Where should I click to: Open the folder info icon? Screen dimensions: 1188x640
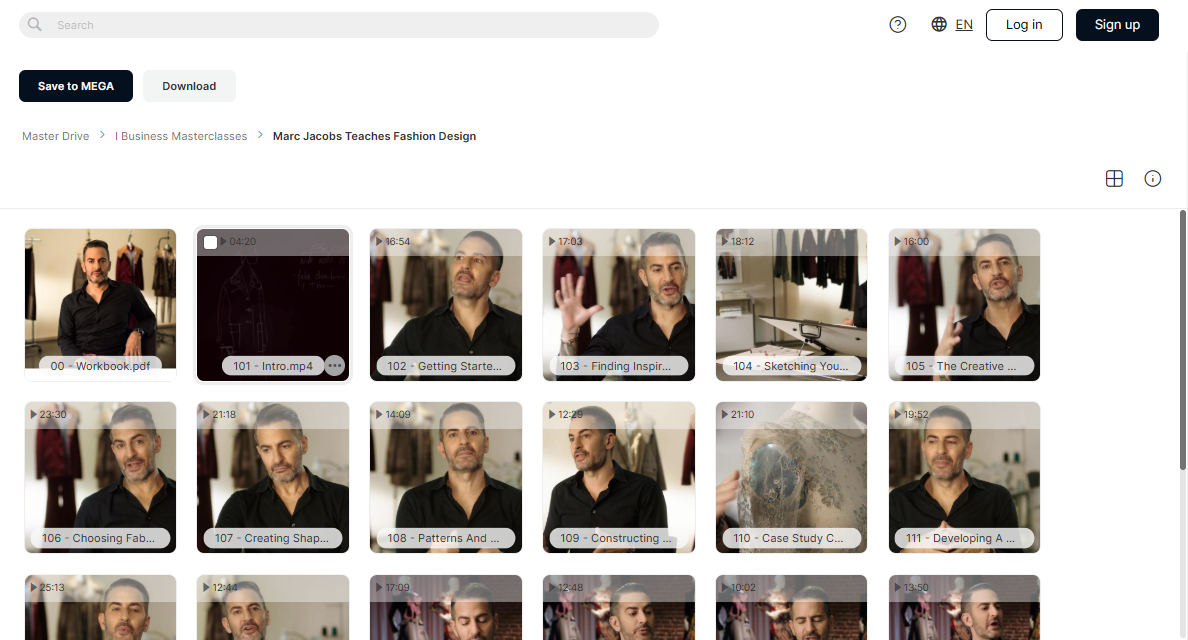(1152, 179)
